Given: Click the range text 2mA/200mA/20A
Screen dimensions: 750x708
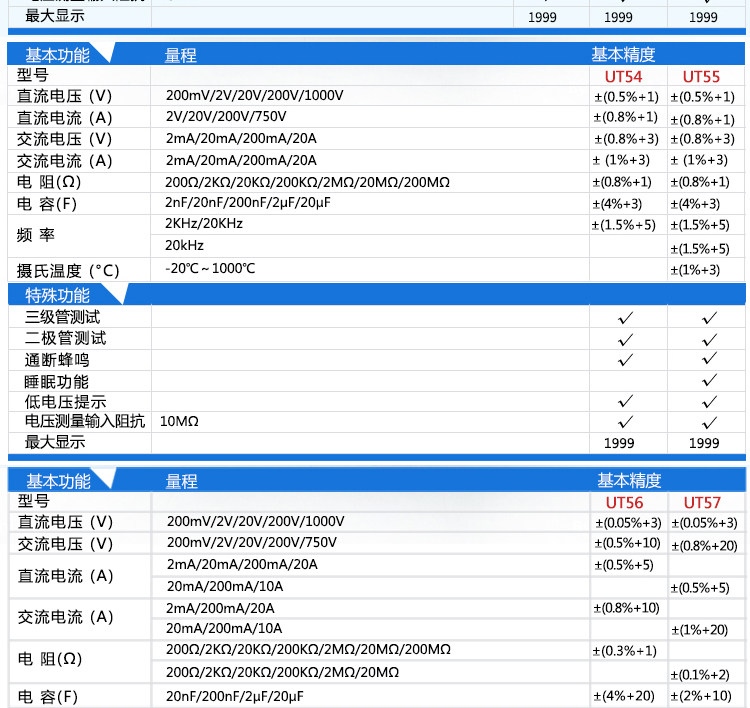Looking at the screenshot, I should (x=220, y=608).
